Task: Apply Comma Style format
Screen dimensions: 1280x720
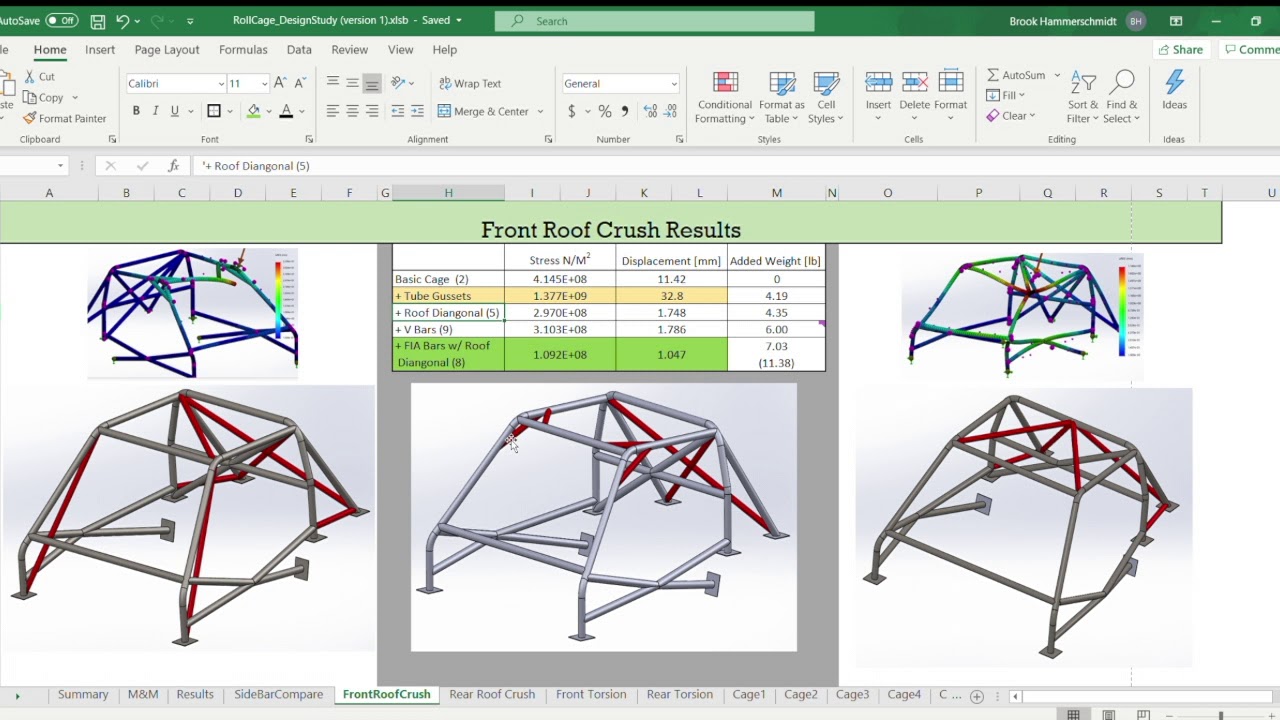Action: [625, 111]
